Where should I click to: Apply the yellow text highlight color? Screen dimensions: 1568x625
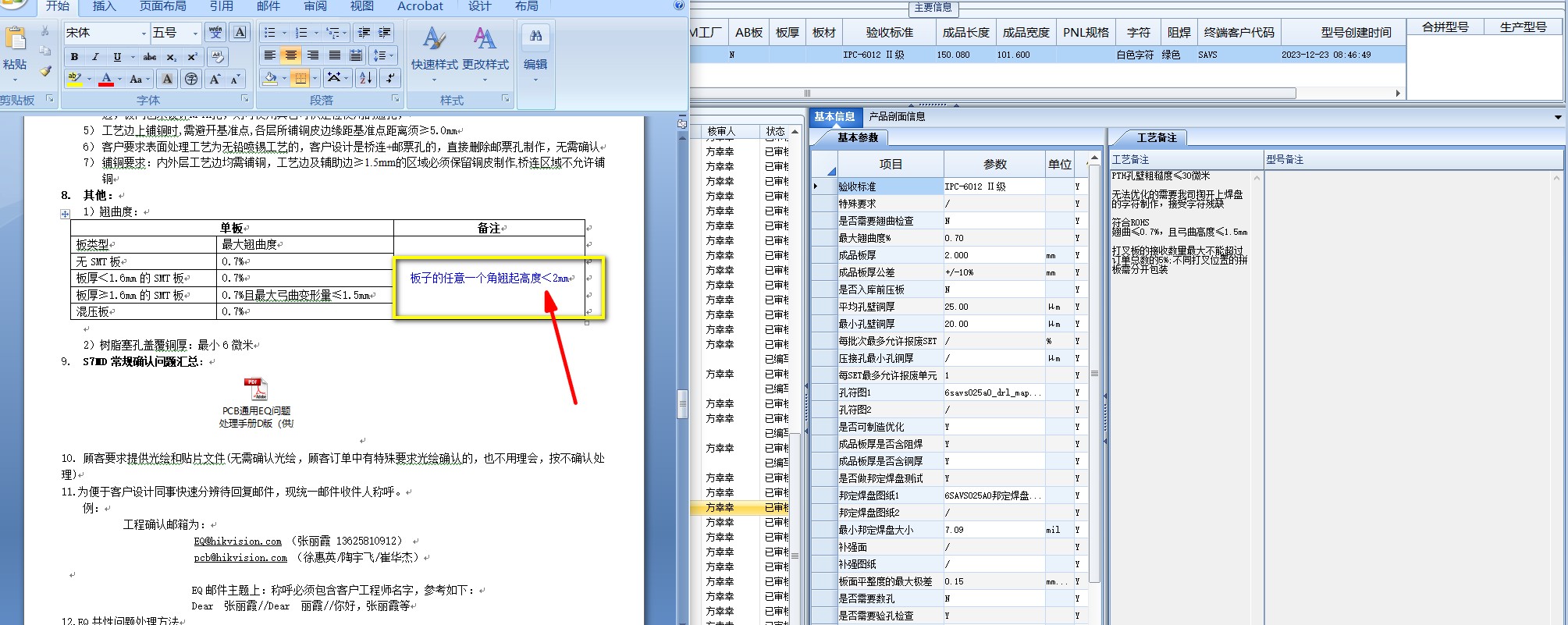click(75, 79)
